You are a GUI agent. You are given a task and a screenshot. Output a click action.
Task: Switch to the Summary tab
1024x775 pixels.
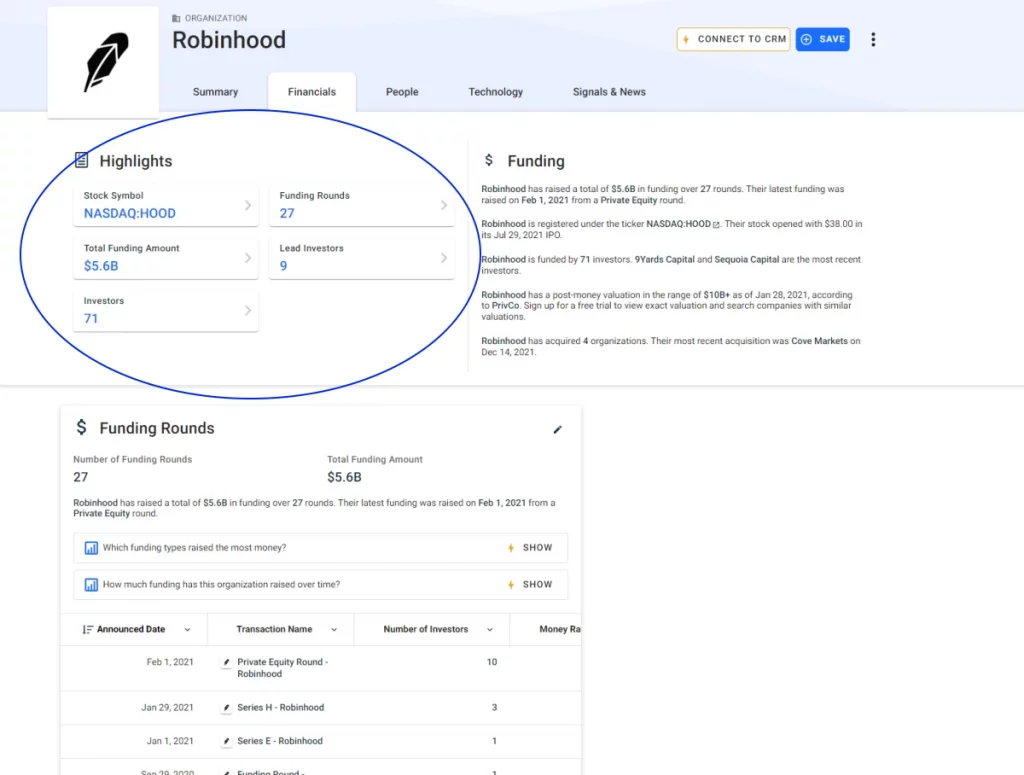pos(215,92)
